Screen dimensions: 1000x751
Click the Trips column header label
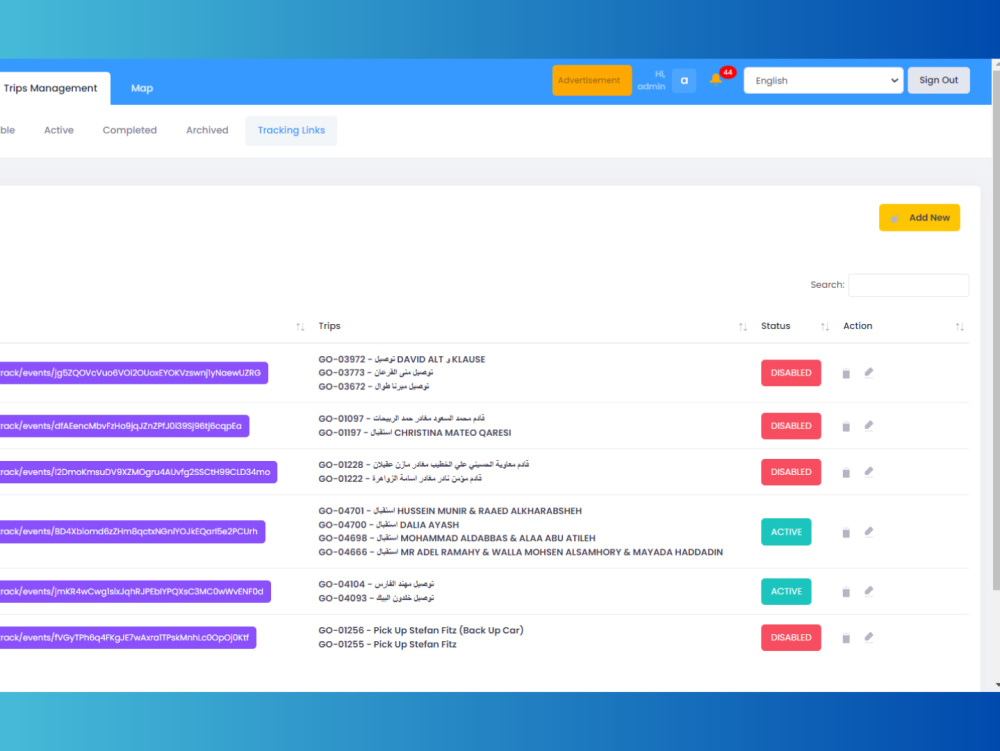pyautogui.click(x=329, y=326)
